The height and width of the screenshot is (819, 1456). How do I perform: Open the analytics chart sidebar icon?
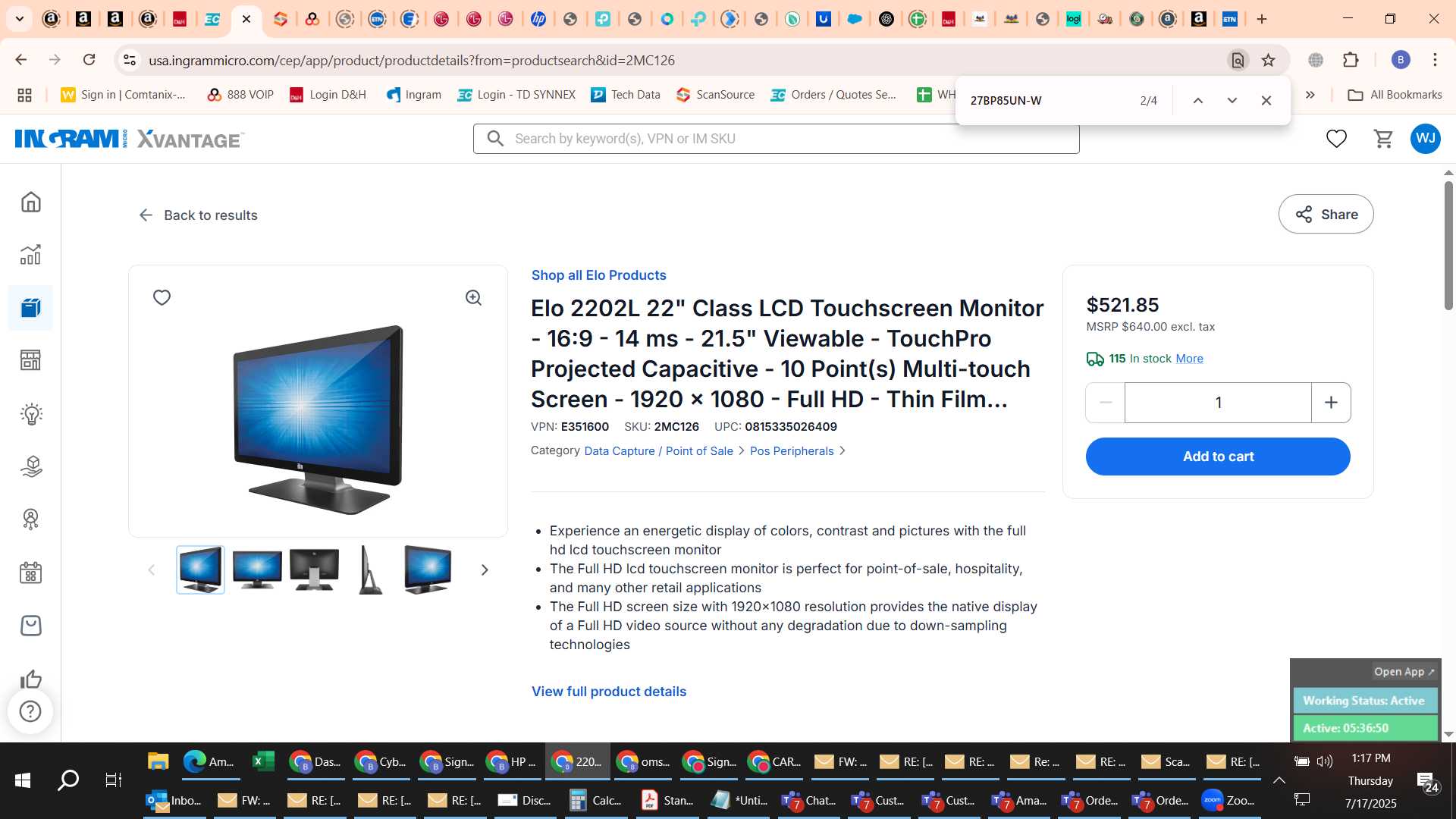31,255
